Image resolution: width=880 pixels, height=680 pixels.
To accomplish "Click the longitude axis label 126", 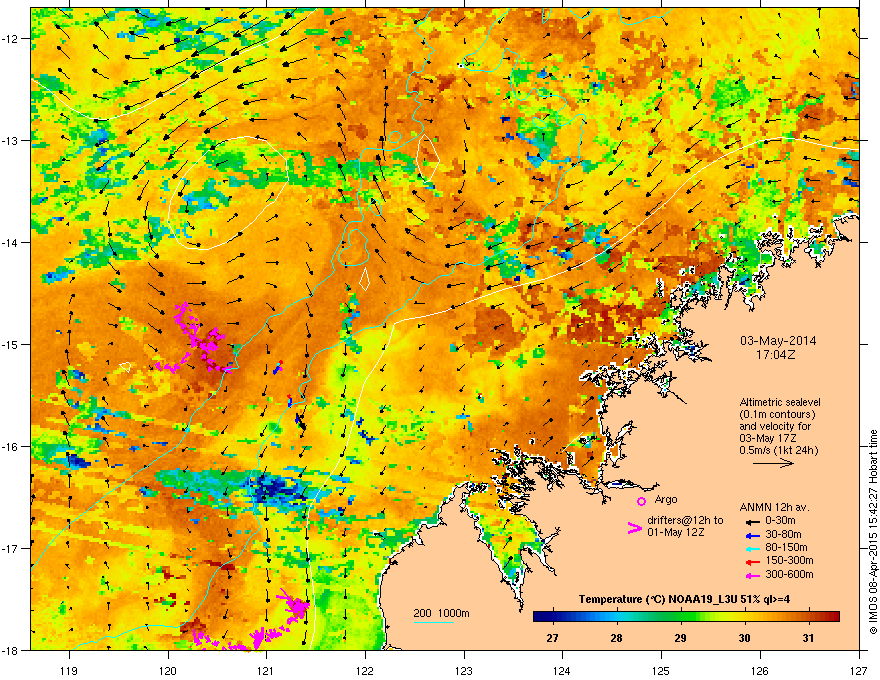I will [x=760, y=670].
